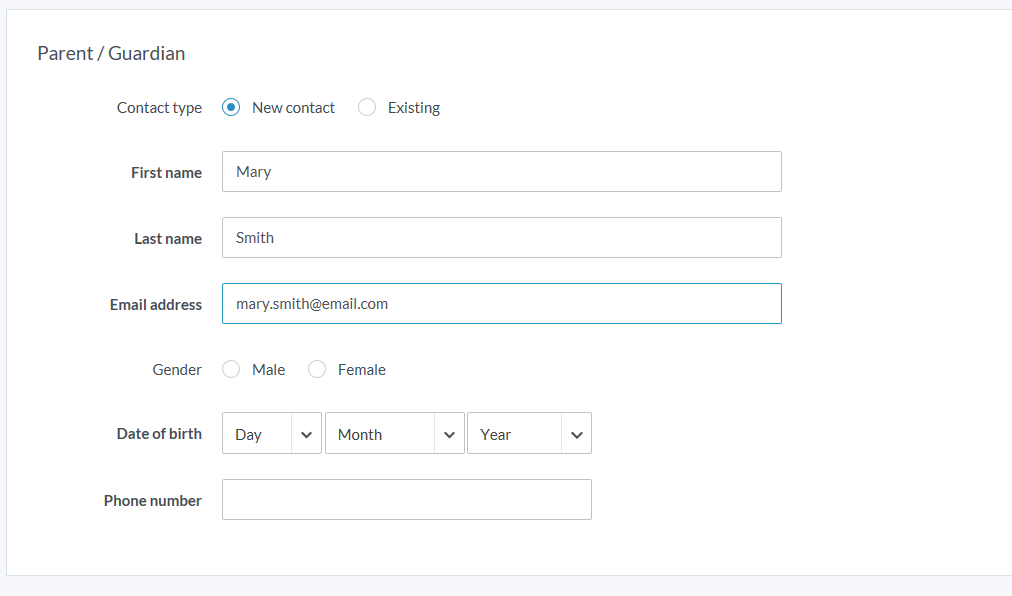Click the Last name label text
The image size is (1012, 596).
(x=168, y=239)
